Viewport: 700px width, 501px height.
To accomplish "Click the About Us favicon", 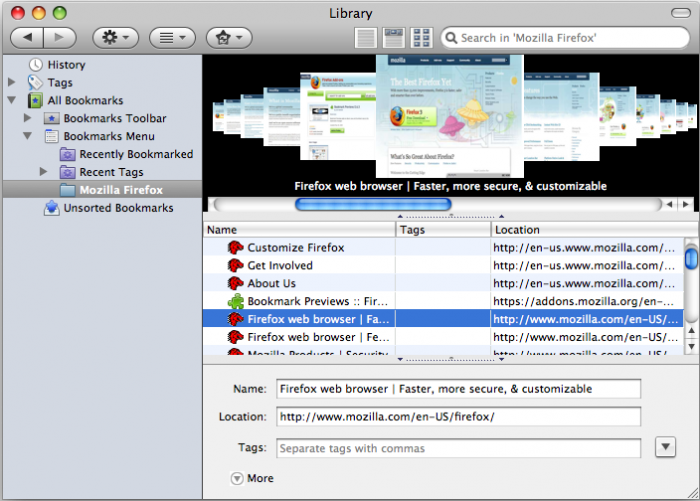I will (x=235, y=283).
